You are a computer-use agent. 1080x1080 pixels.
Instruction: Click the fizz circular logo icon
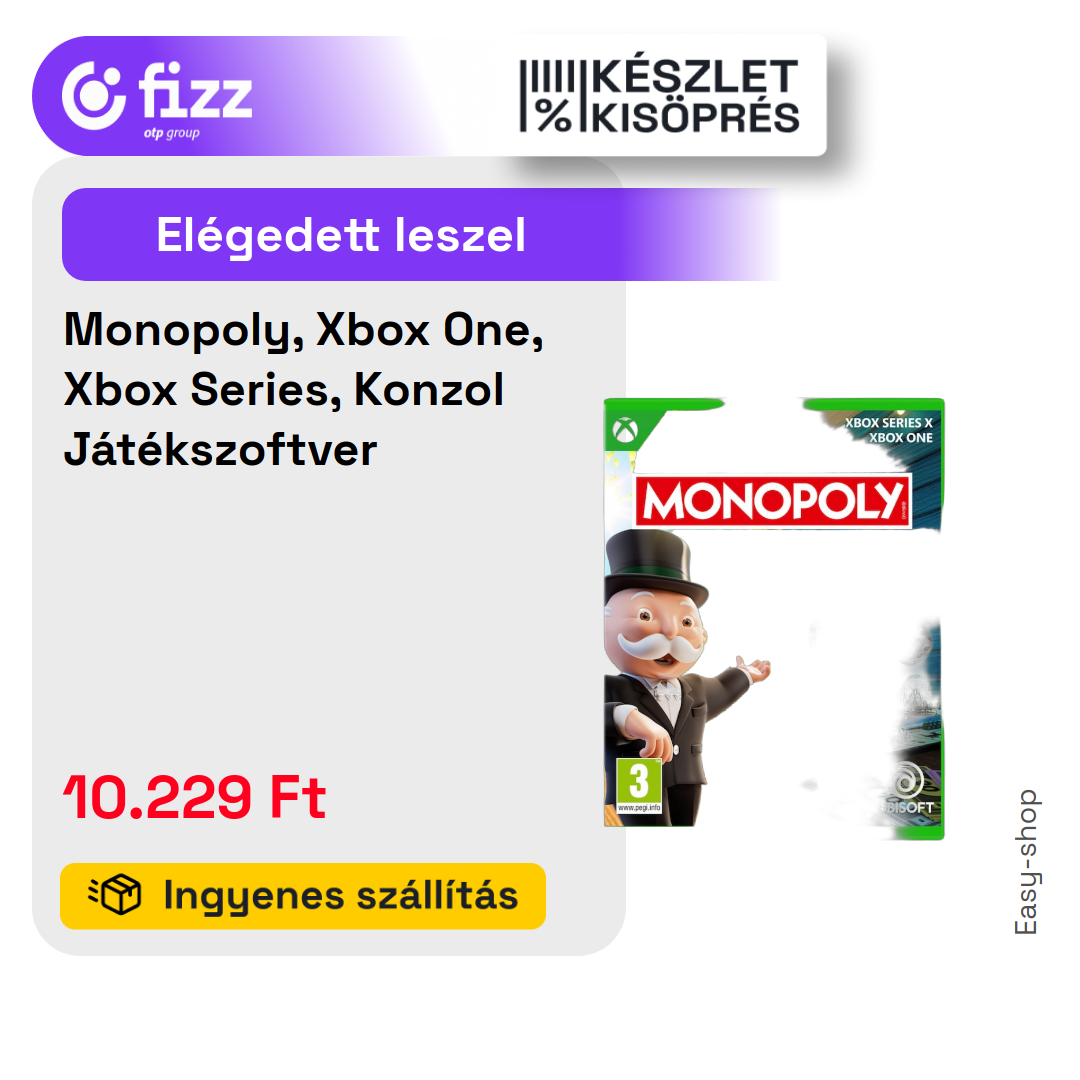94,96
